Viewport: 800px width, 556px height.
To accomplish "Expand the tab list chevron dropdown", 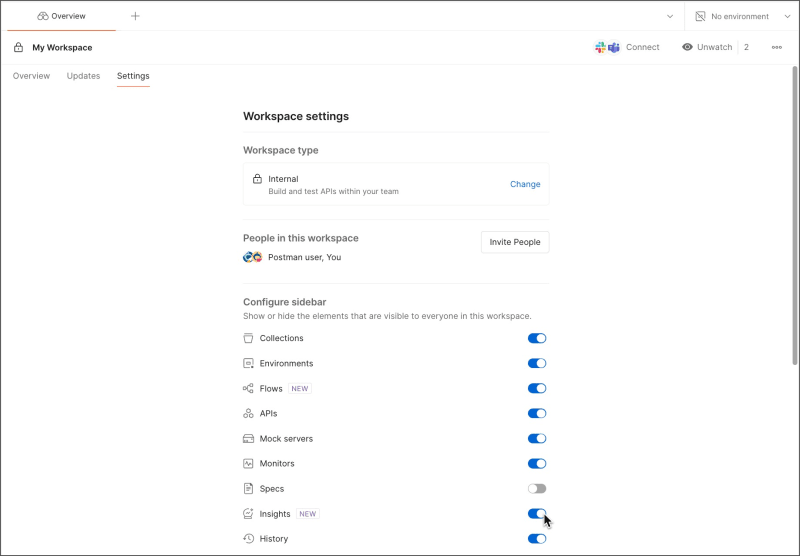I will pos(670,16).
